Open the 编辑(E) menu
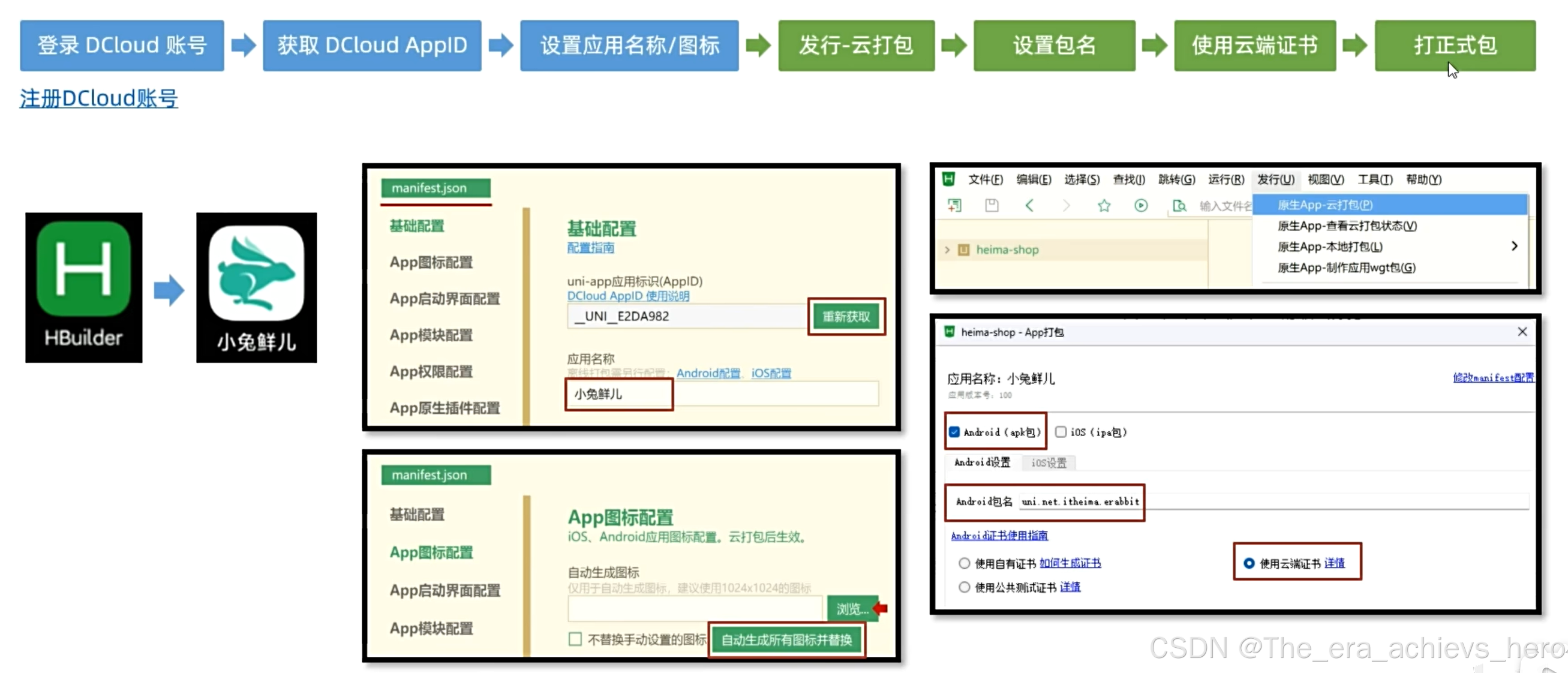Viewport: 1568px width, 673px height. pyautogui.click(x=1034, y=179)
